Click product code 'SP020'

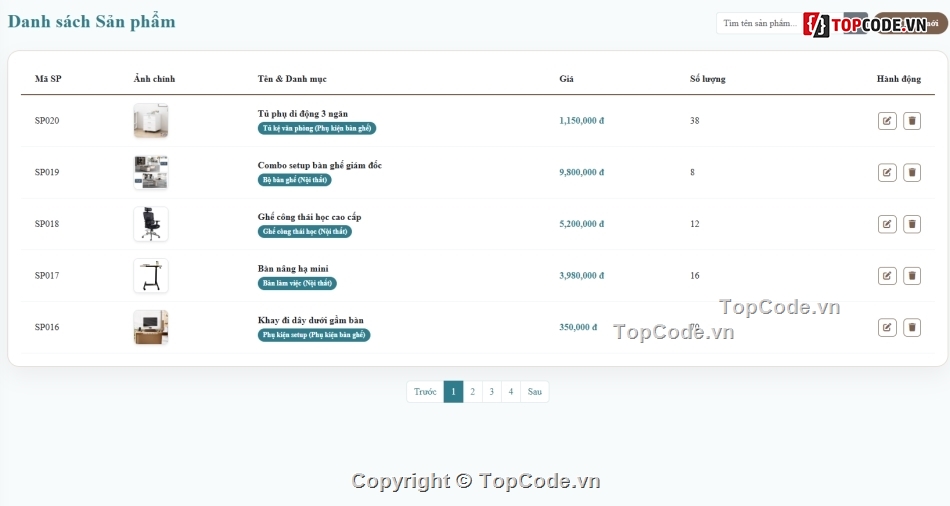tap(47, 121)
